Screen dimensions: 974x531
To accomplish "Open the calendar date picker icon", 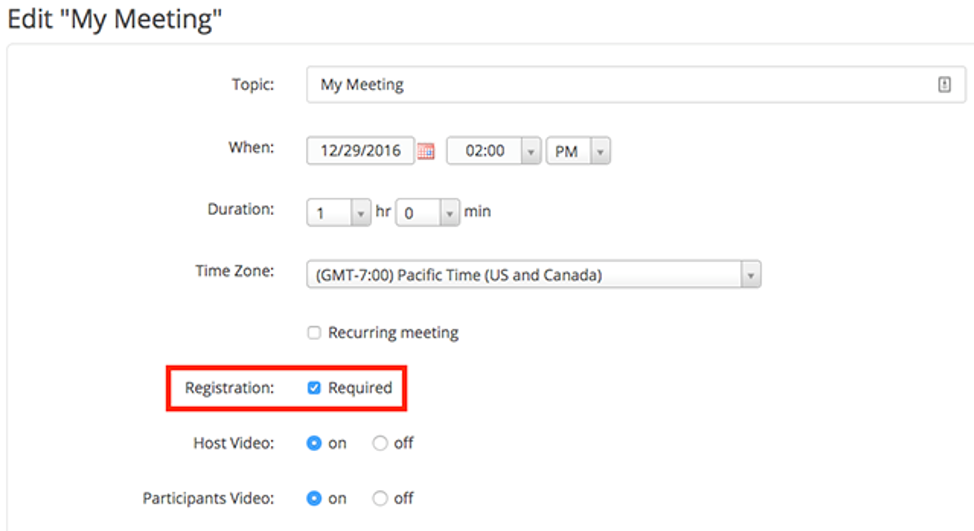I will pyautogui.click(x=426, y=152).
